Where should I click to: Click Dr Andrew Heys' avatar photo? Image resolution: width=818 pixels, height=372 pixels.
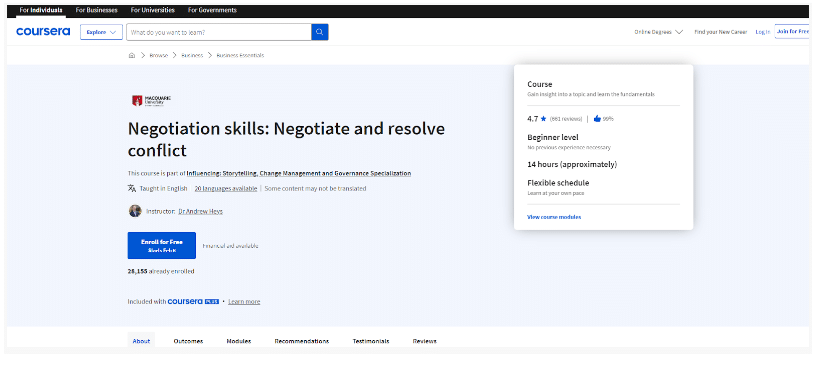tap(135, 211)
